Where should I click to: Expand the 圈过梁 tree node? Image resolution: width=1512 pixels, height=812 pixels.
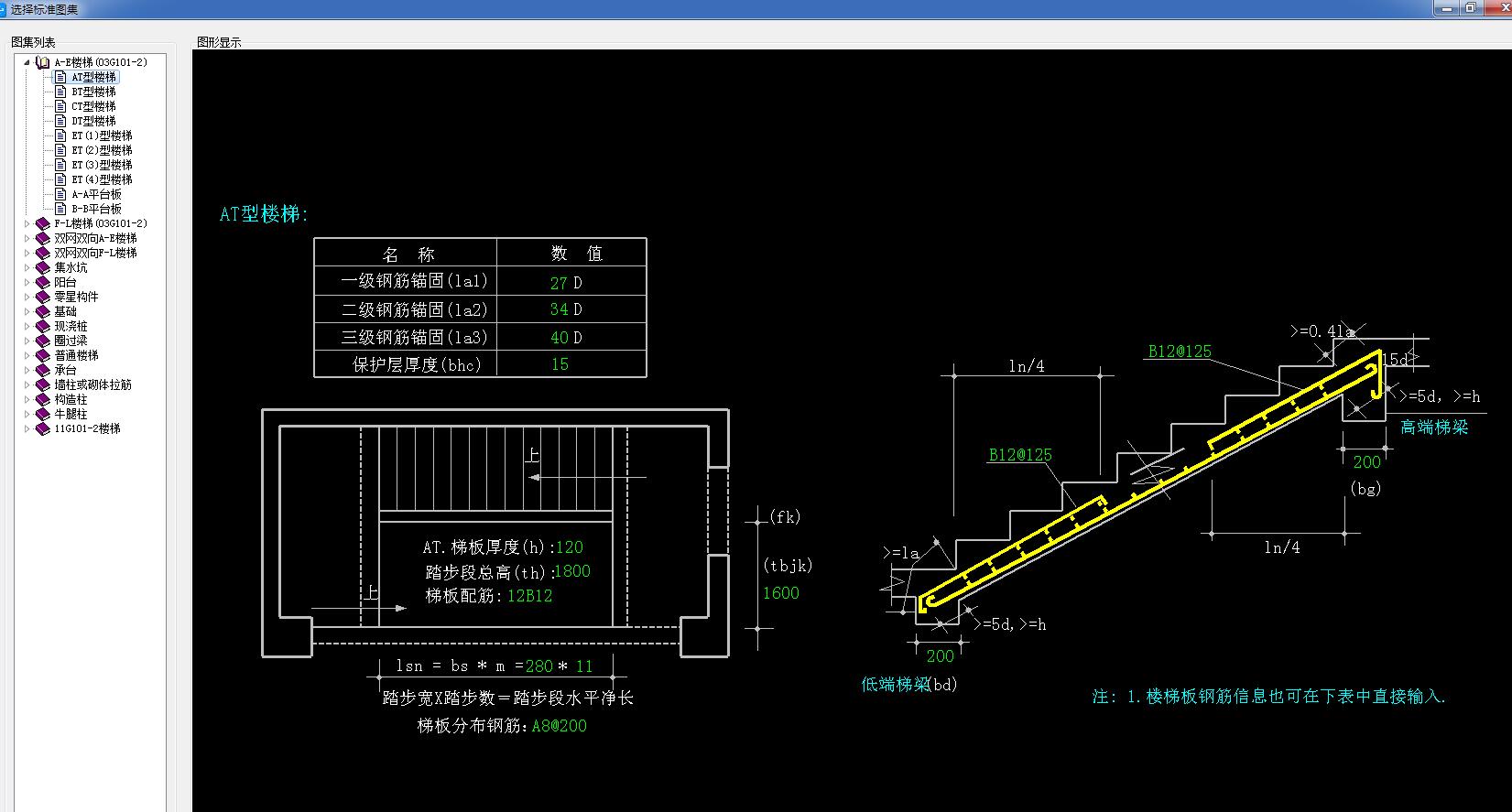point(27,341)
